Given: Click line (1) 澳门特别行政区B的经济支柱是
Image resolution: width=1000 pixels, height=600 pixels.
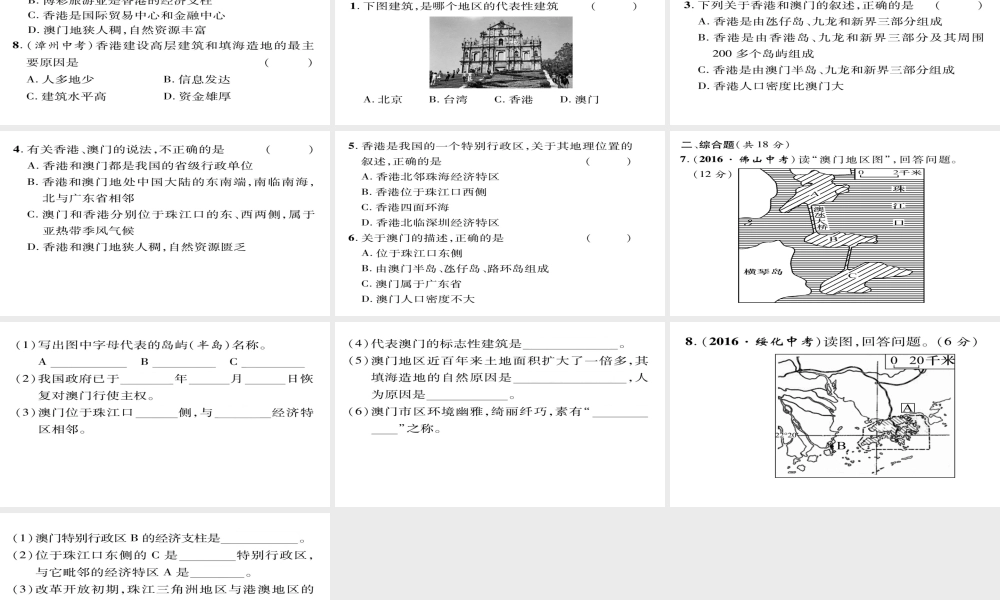Looking at the screenshot, I should pos(160,538).
